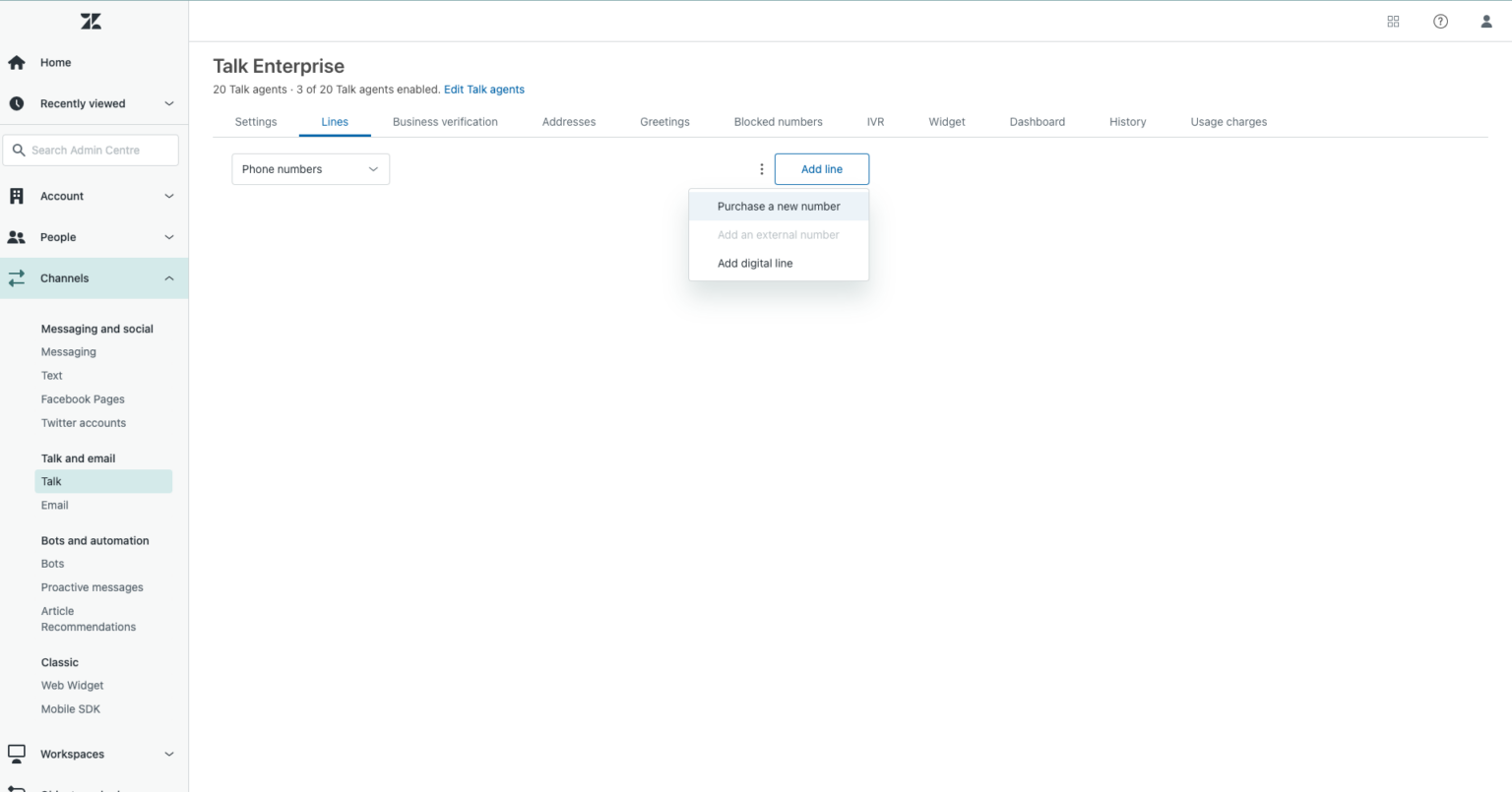Open the Edit Talk agents link
This screenshot has width=1512, height=792.
point(483,89)
